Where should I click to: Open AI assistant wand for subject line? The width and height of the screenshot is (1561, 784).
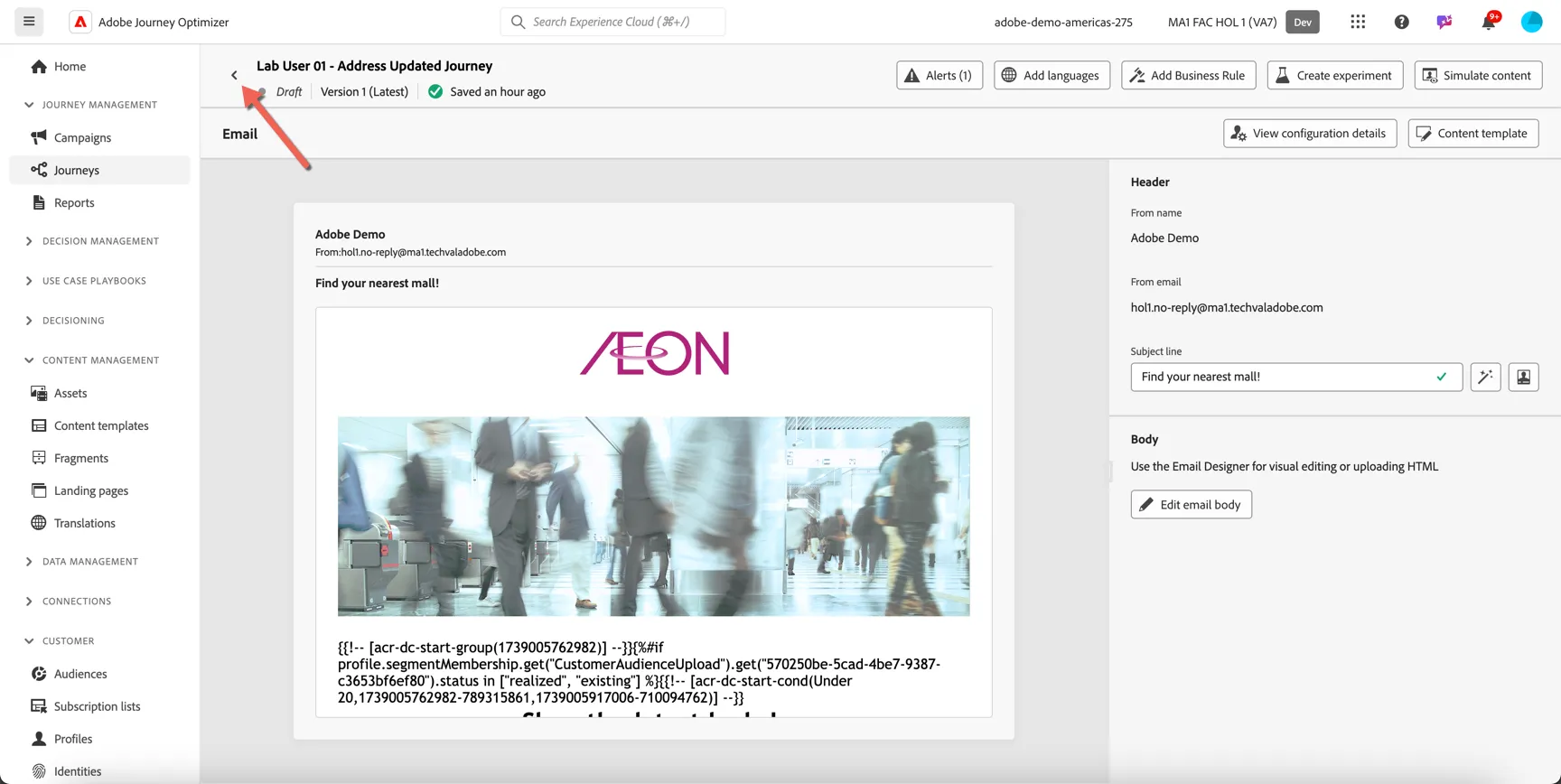(1485, 377)
